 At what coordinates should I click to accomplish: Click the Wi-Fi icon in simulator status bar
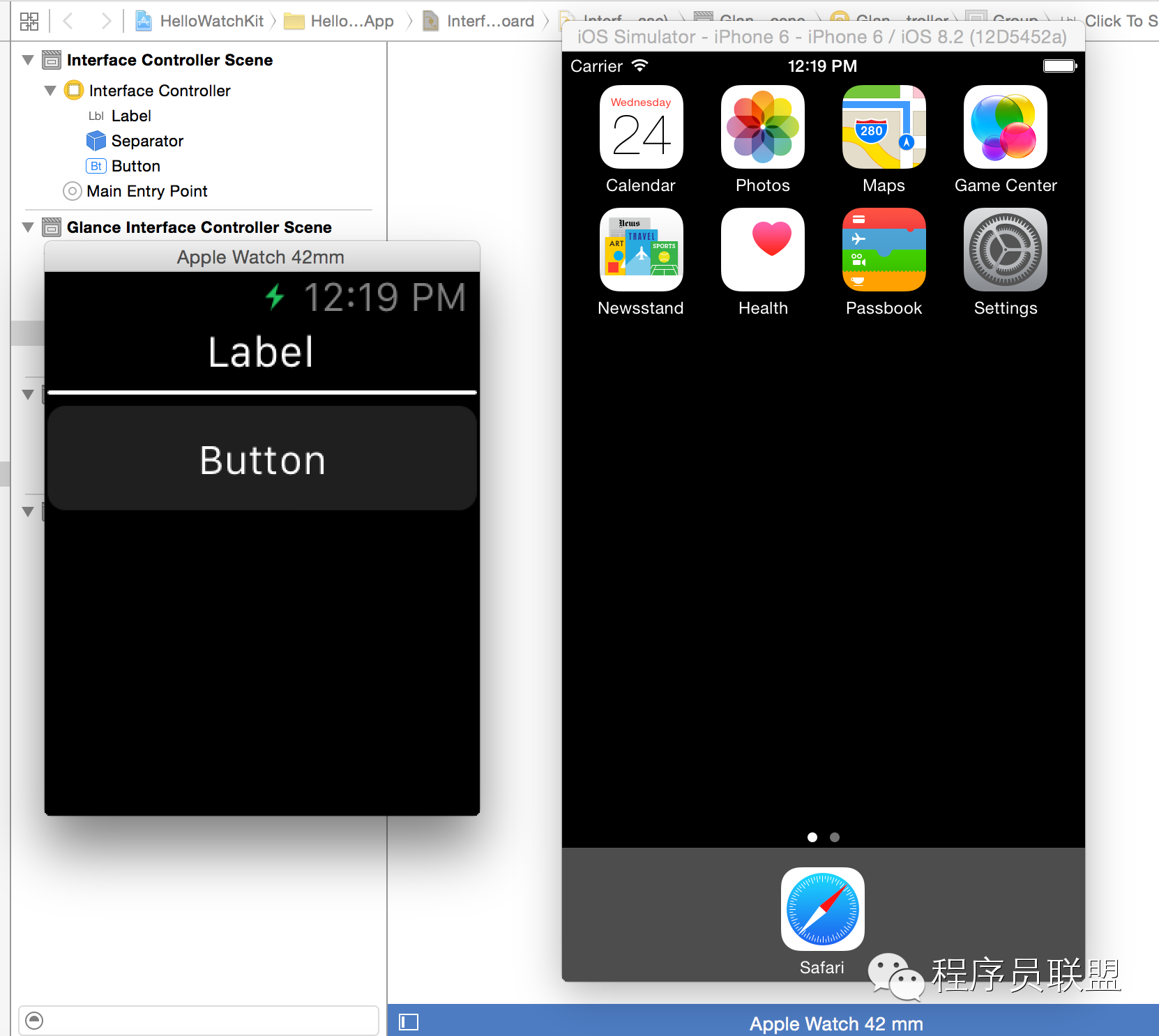click(x=640, y=66)
